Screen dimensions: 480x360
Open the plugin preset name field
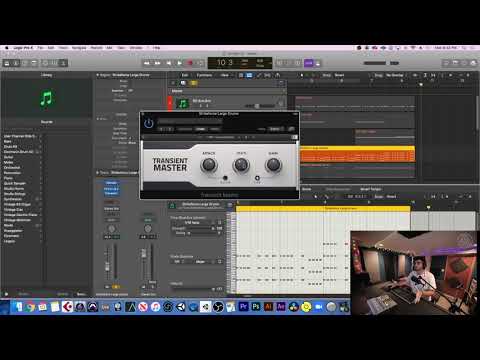[190, 121]
